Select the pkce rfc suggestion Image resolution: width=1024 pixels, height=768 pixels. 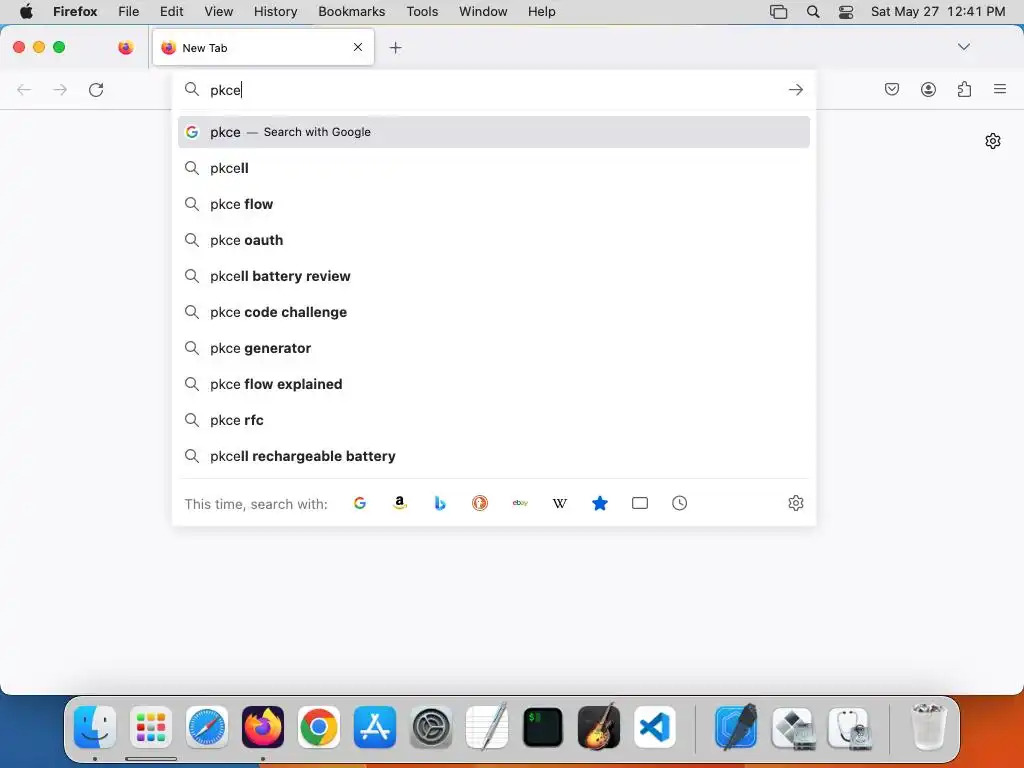tap(494, 420)
